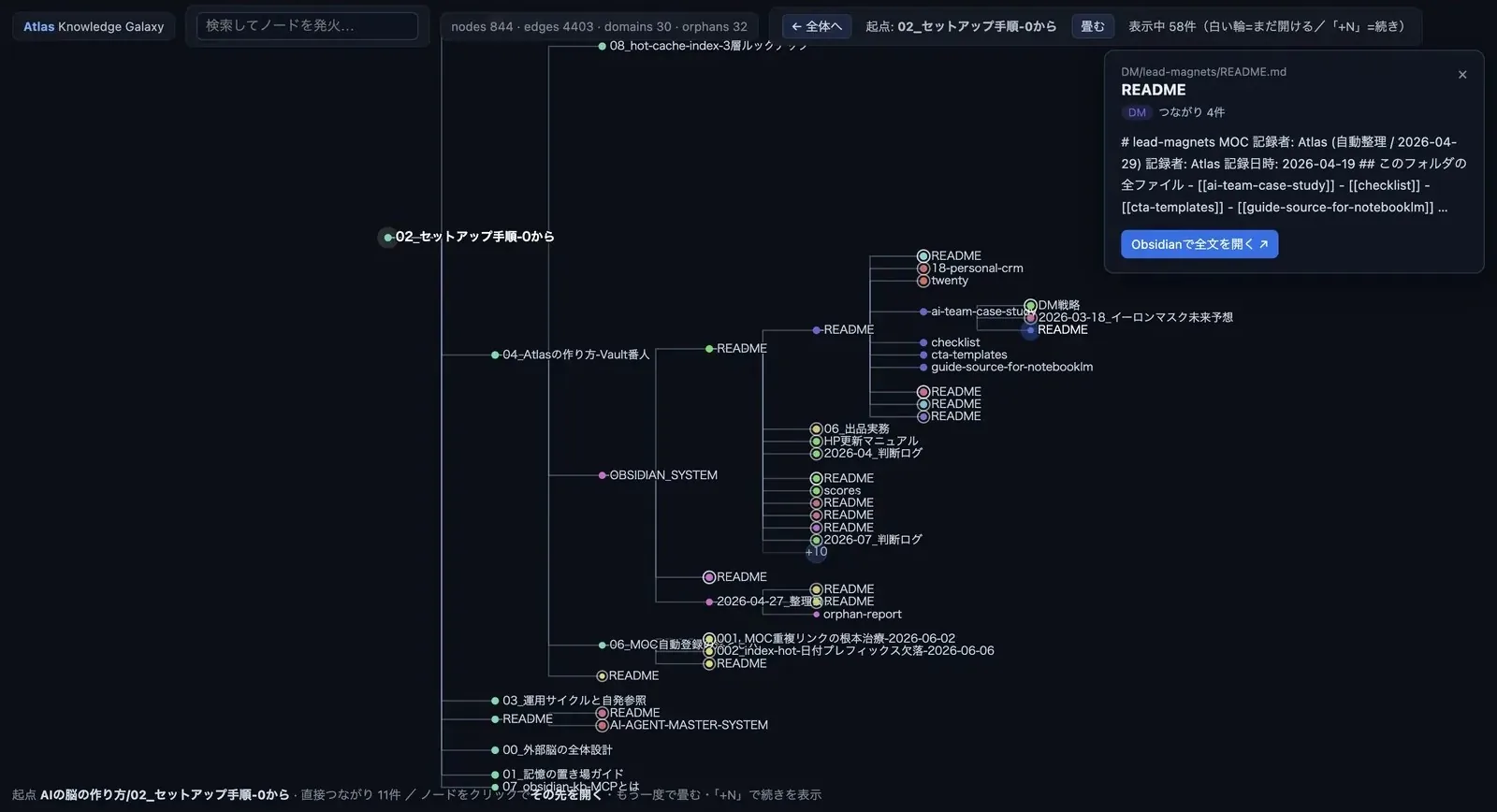This screenshot has height=812, width=1497.
Task: Click DM/lead-magnets/README.md path text
Action: click(x=1203, y=71)
